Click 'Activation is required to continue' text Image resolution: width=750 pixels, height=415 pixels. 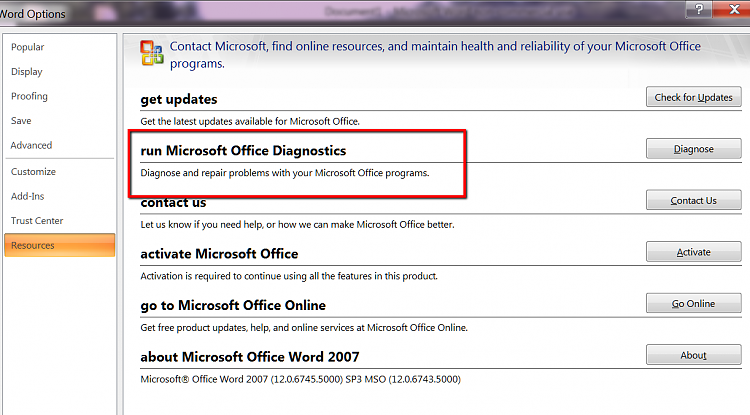click(x=289, y=276)
